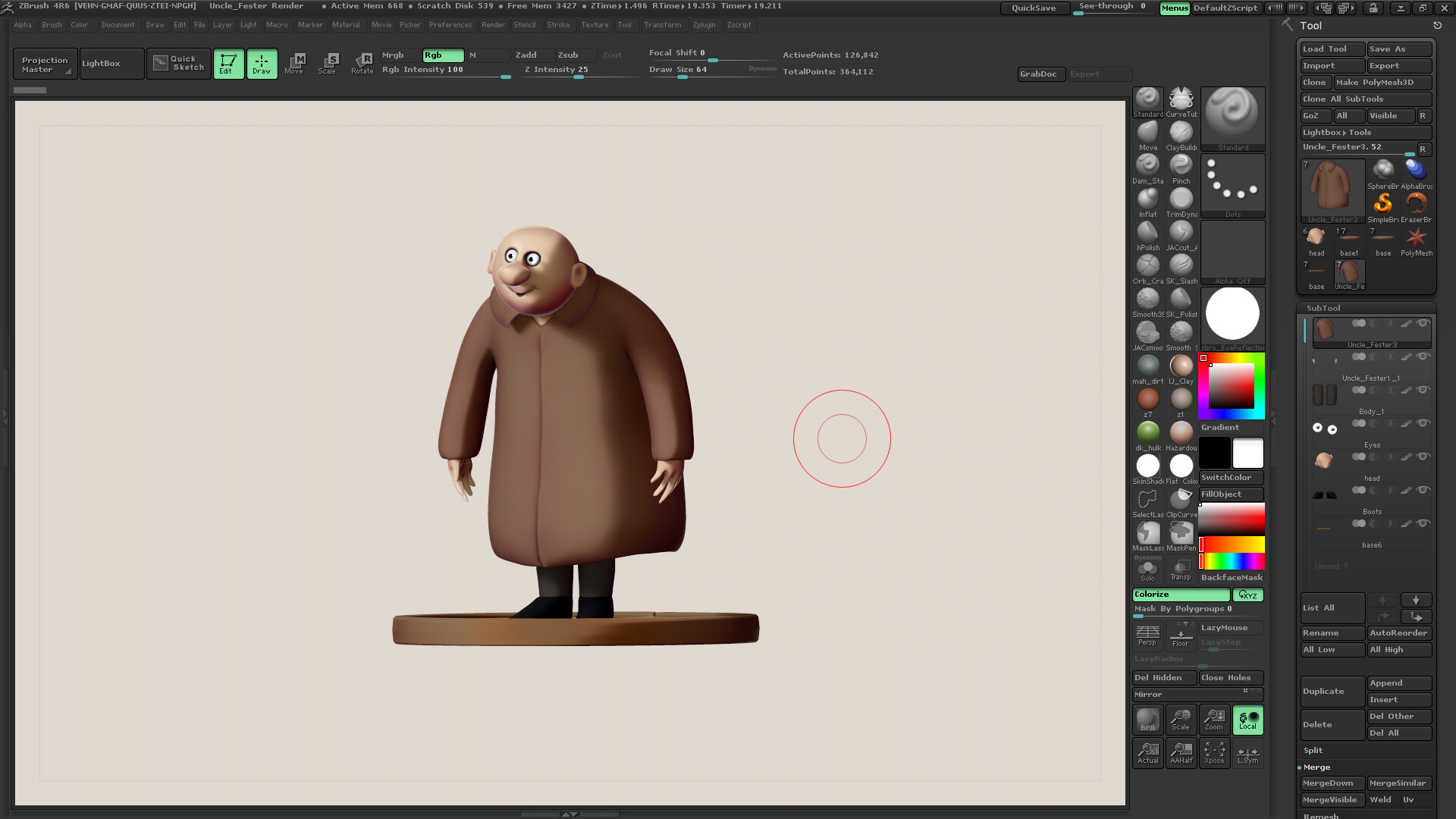The height and width of the screenshot is (819, 1456).
Task: Select the MaskPen brush
Action: pyautogui.click(x=1181, y=536)
